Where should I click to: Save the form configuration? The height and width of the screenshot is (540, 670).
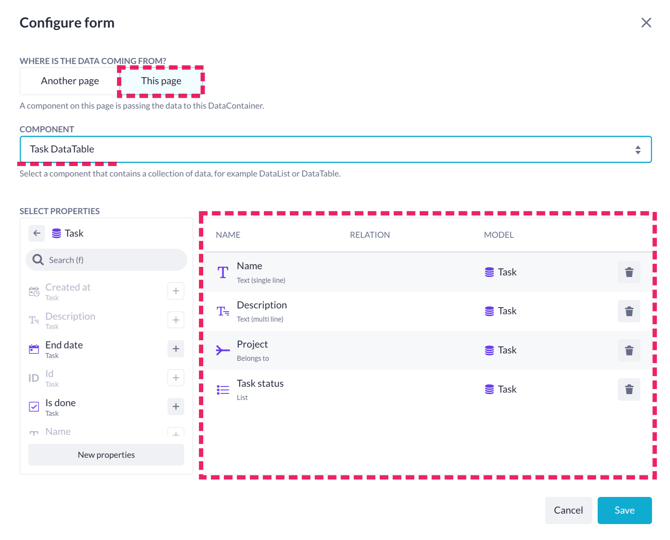coord(624,510)
